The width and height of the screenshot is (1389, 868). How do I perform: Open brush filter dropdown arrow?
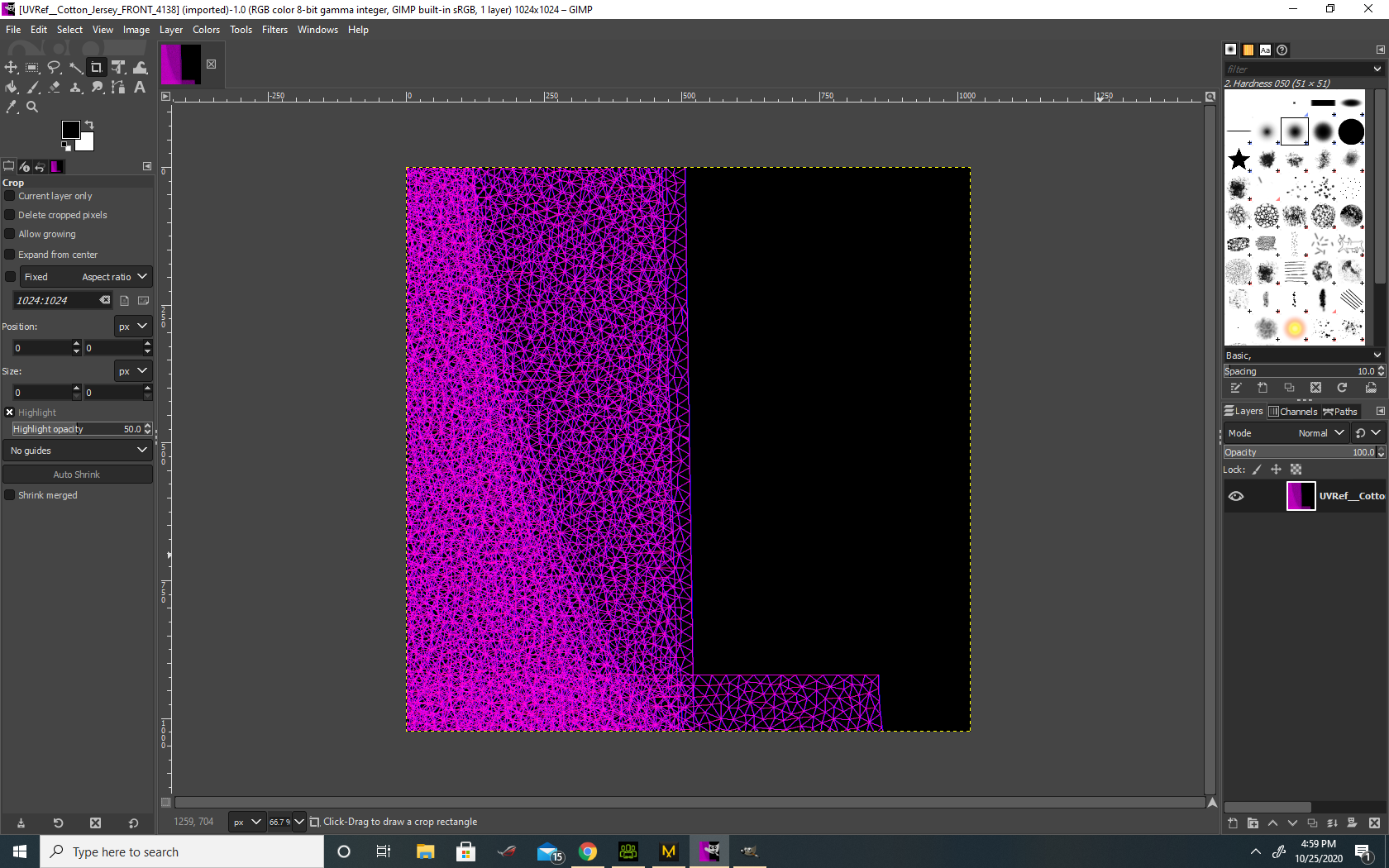tap(1377, 69)
